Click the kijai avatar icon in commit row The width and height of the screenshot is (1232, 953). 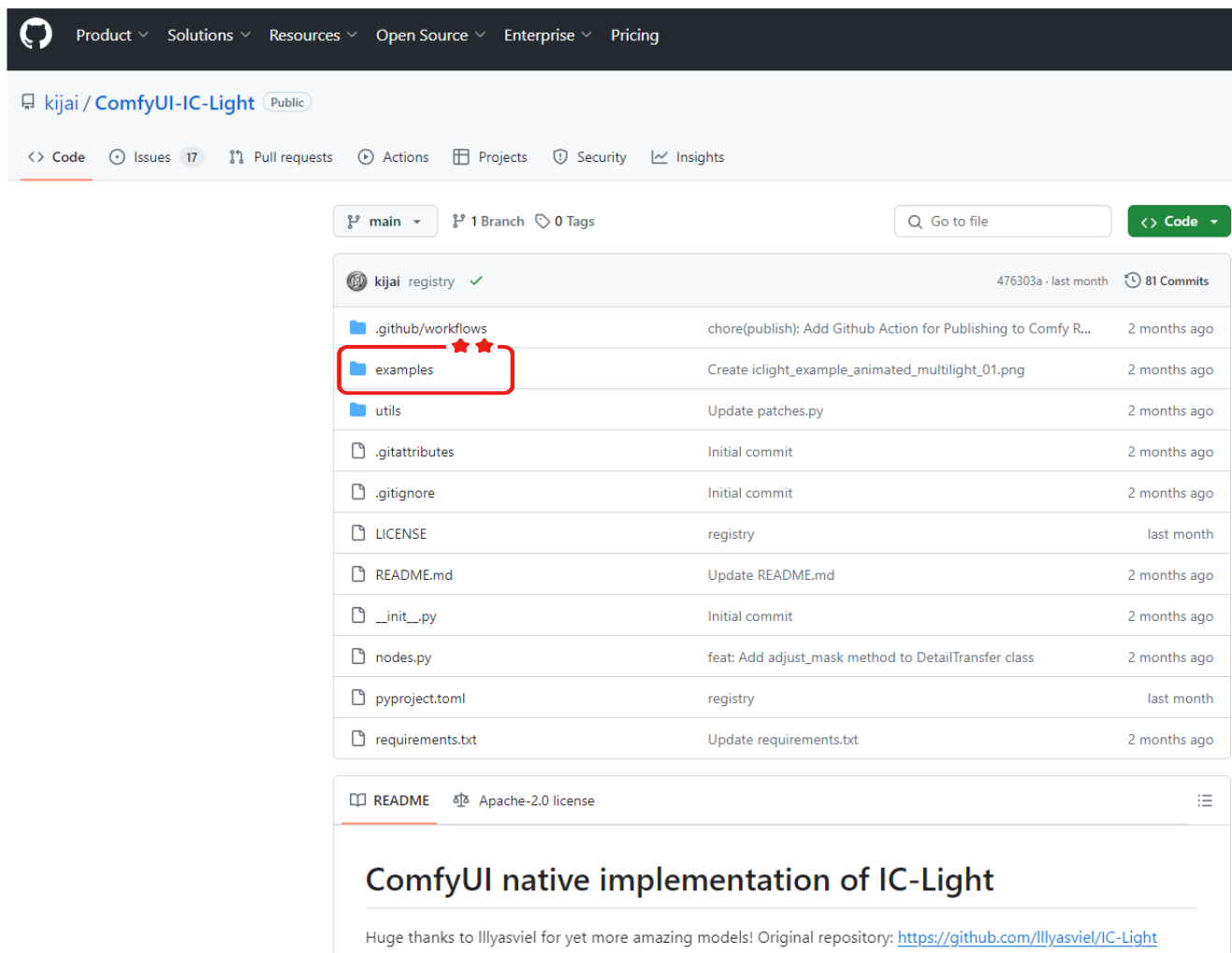tap(356, 282)
